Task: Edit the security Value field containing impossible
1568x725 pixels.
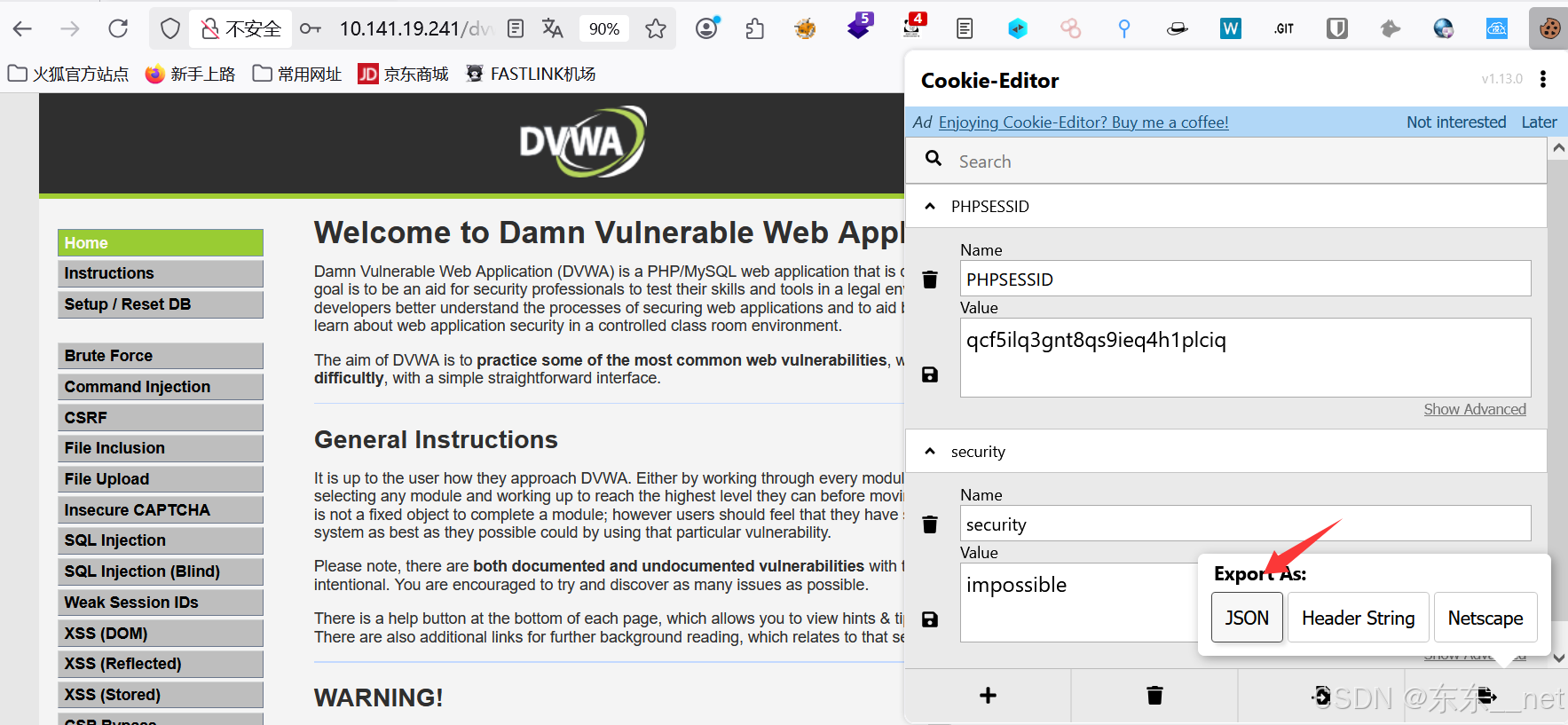Action: click(1078, 603)
